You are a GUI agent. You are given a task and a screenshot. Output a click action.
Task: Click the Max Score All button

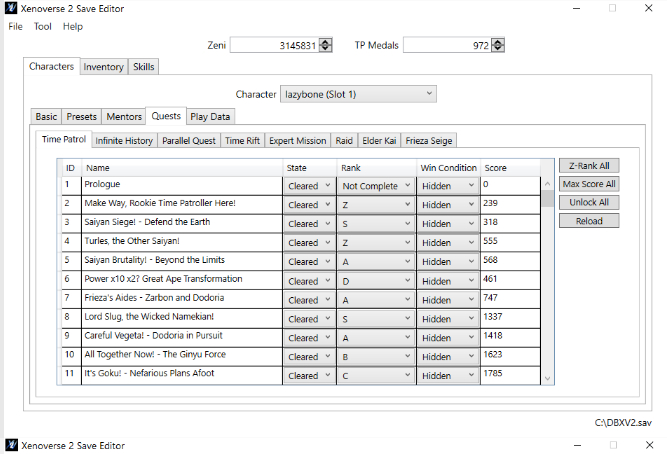click(589, 184)
